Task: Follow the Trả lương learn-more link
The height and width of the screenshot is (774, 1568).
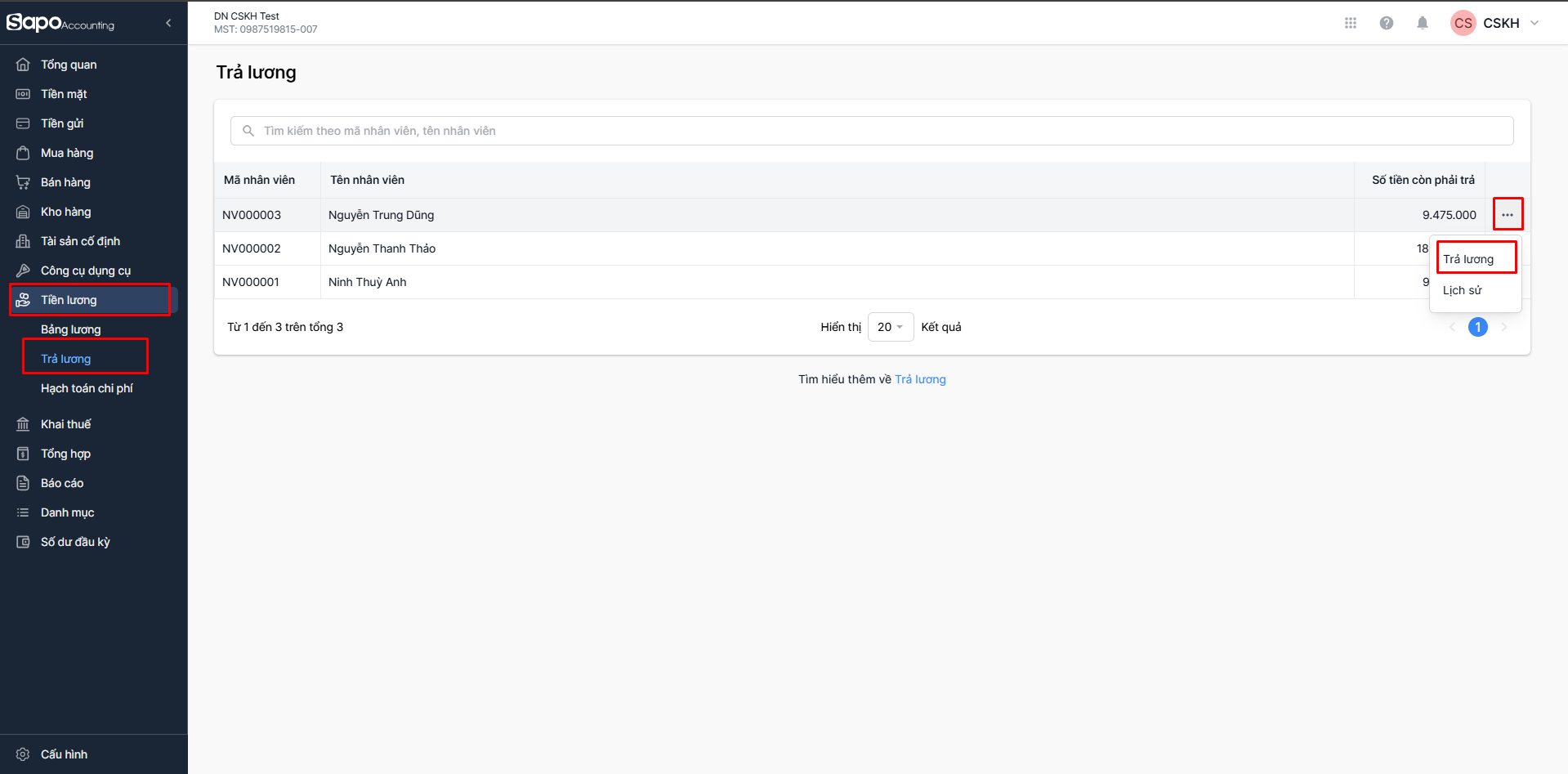Action: click(x=920, y=379)
